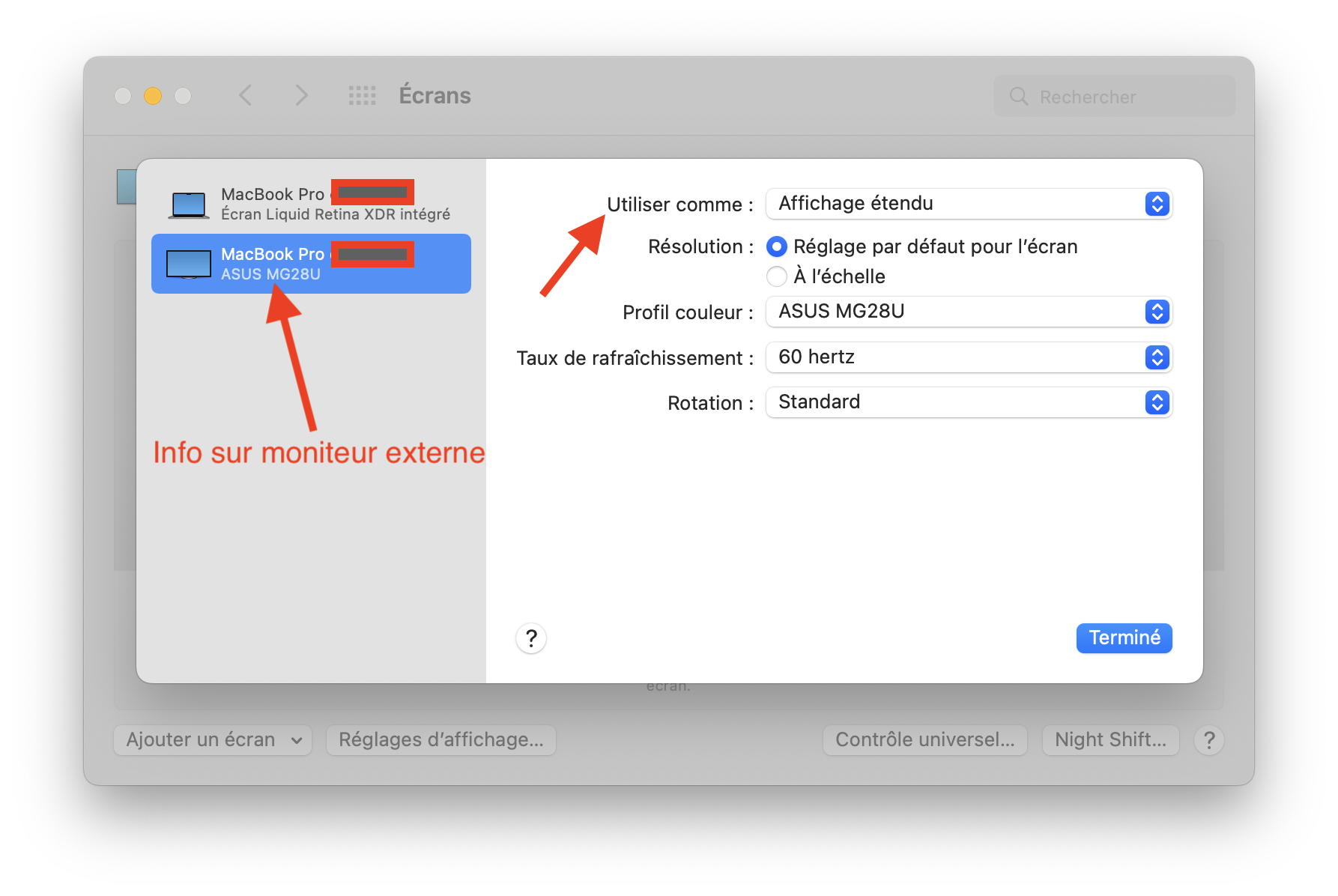
Task: Click the built-in MacBook Pro laptop icon
Action: coord(189,205)
